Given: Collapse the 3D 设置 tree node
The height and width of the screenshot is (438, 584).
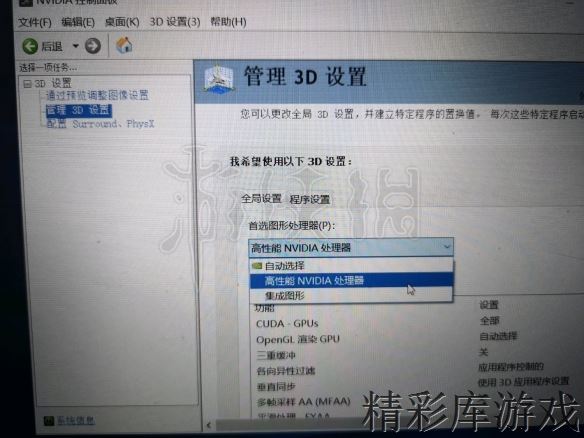Looking at the screenshot, I should (27, 84).
